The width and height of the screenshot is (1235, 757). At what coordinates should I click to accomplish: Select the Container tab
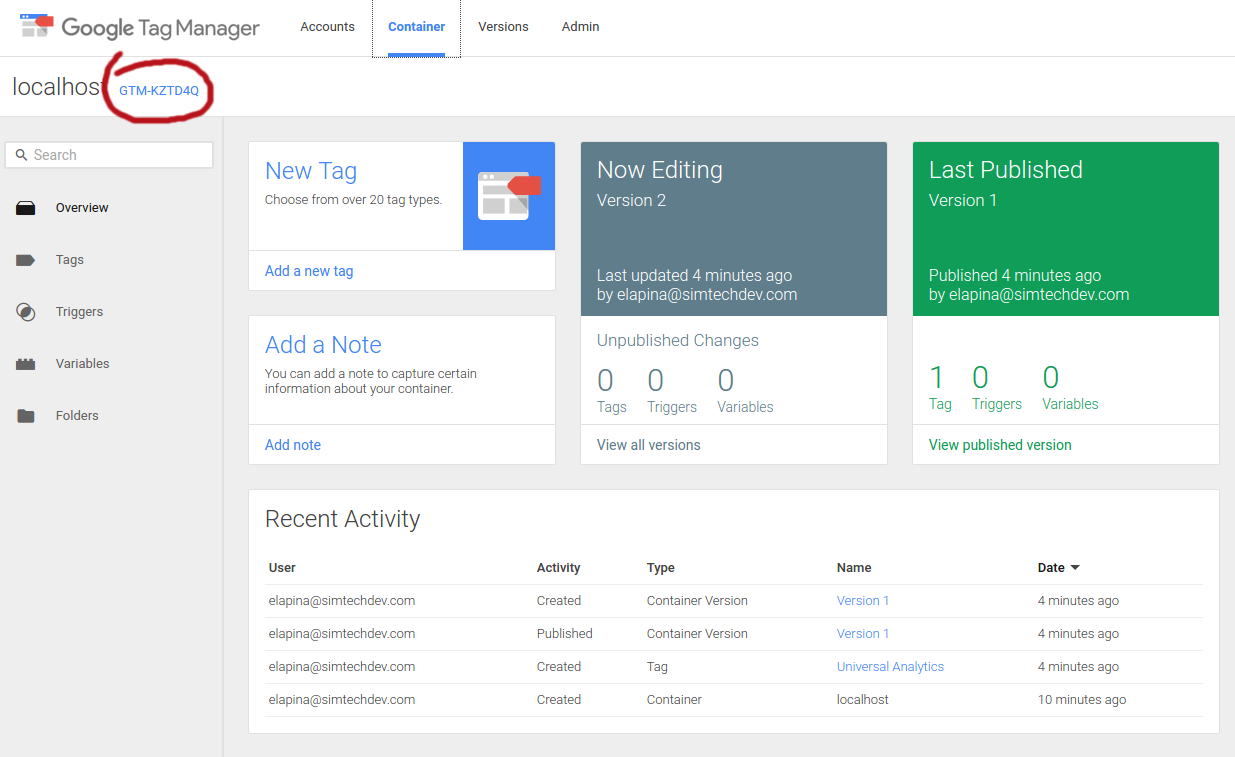pos(417,27)
